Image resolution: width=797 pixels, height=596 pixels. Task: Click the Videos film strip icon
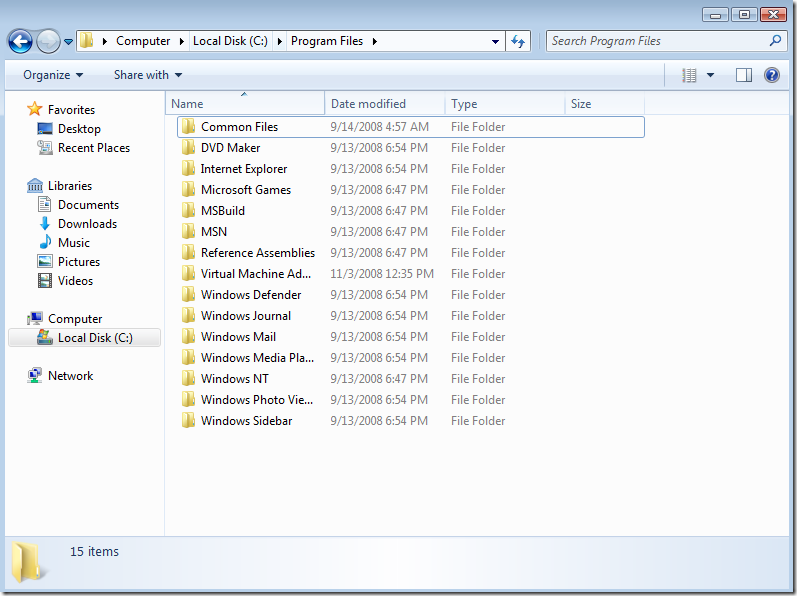point(45,280)
